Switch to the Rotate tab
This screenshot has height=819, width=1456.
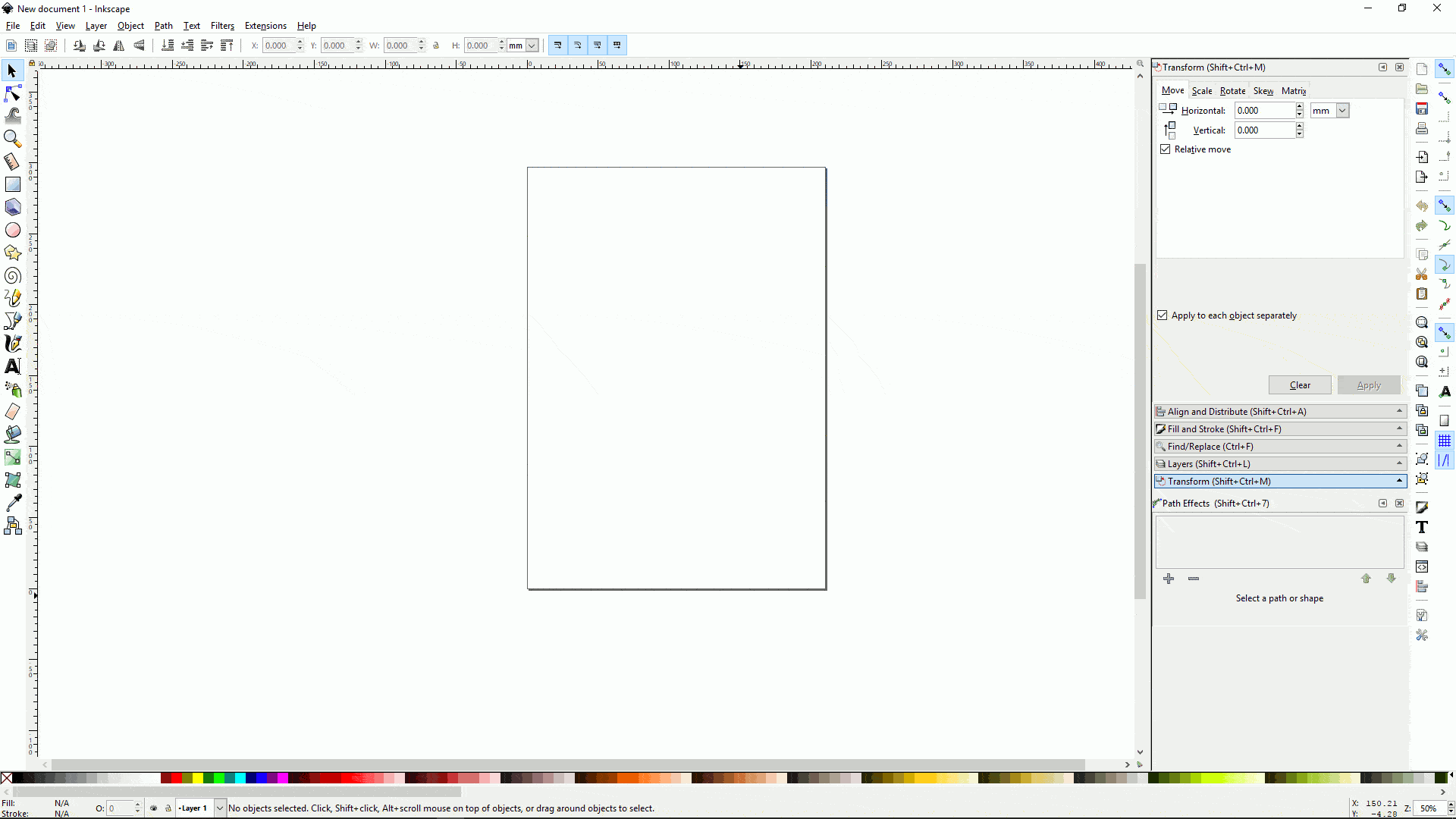pos(1232,91)
